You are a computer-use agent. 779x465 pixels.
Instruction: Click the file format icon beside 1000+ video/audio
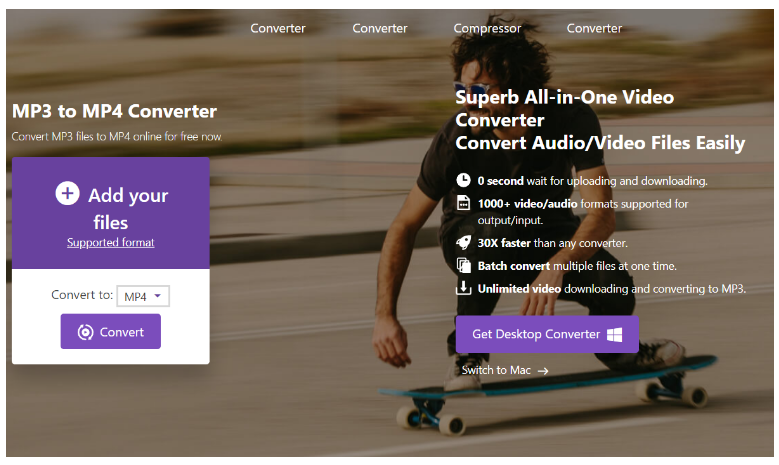coord(463,203)
